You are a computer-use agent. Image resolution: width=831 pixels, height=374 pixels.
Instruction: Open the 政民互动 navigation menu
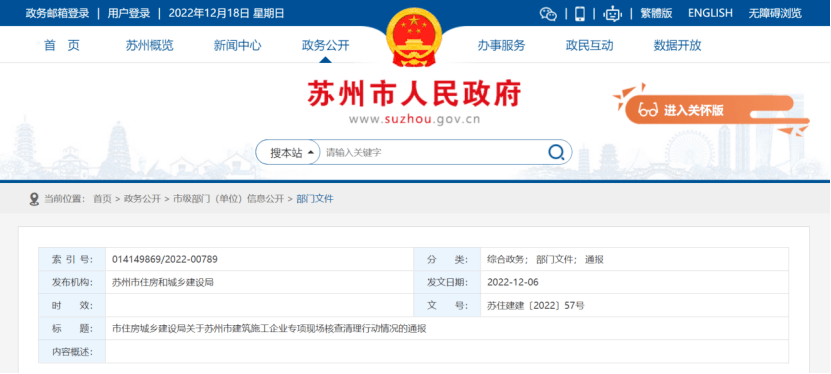(589, 46)
